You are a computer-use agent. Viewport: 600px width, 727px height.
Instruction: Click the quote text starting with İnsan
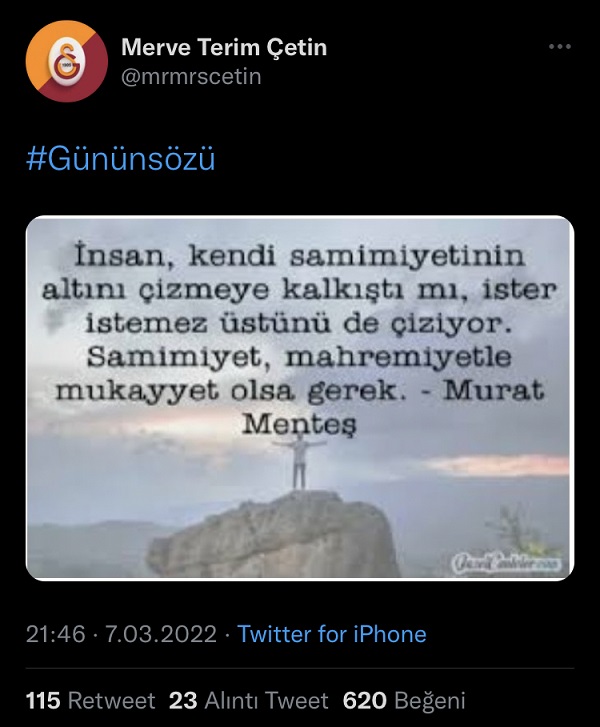click(x=299, y=340)
